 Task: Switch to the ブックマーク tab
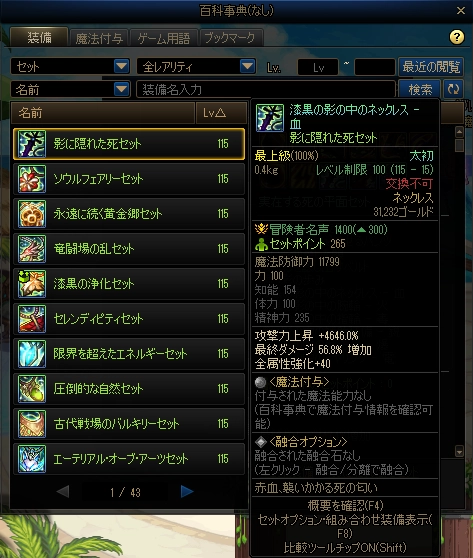(x=231, y=38)
